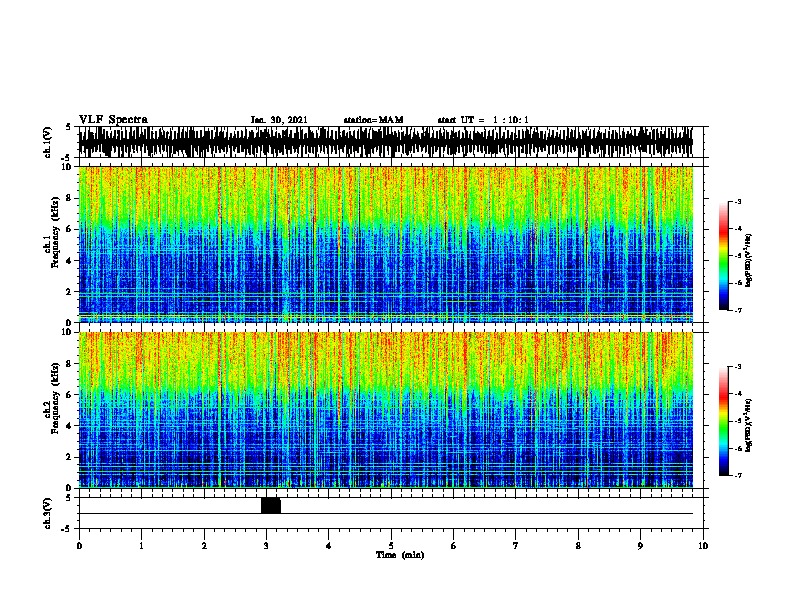Viewport: 792px width, 612px height.
Task: Click the ch.2 color scale bar
Action: tap(723, 421)
